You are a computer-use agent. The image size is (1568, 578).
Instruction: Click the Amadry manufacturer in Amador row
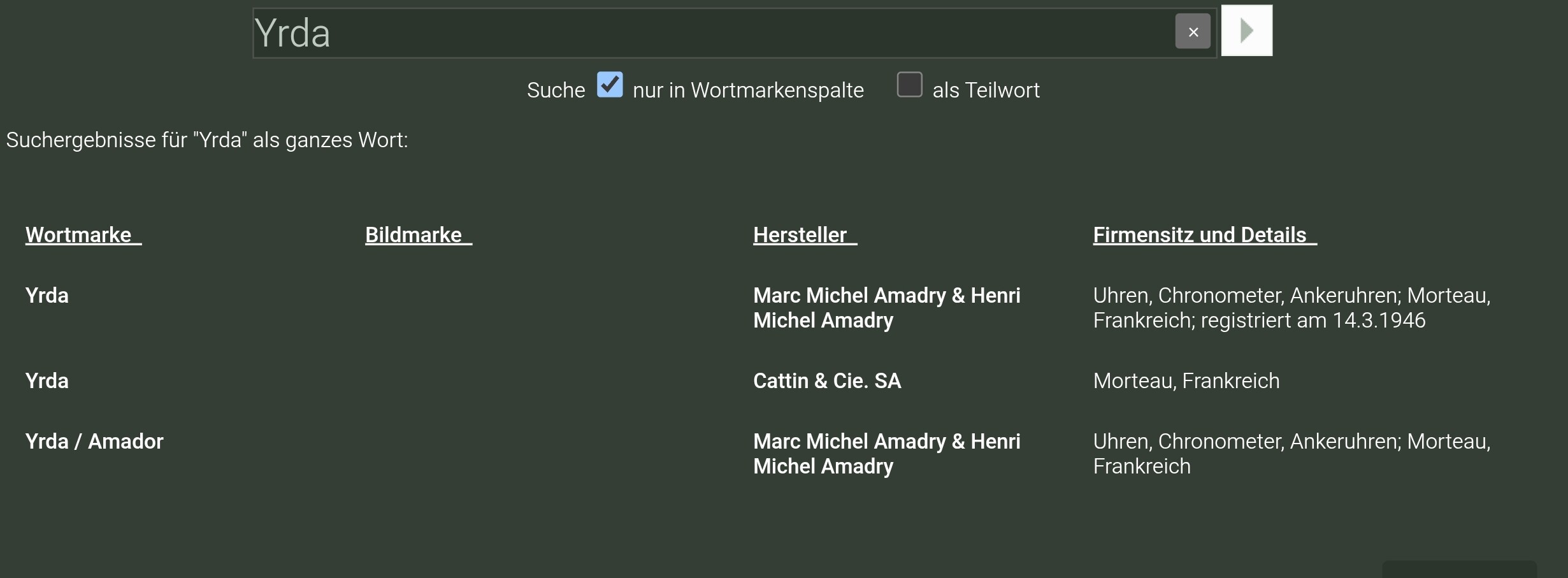pyautogui.click(x=886, y=454)
